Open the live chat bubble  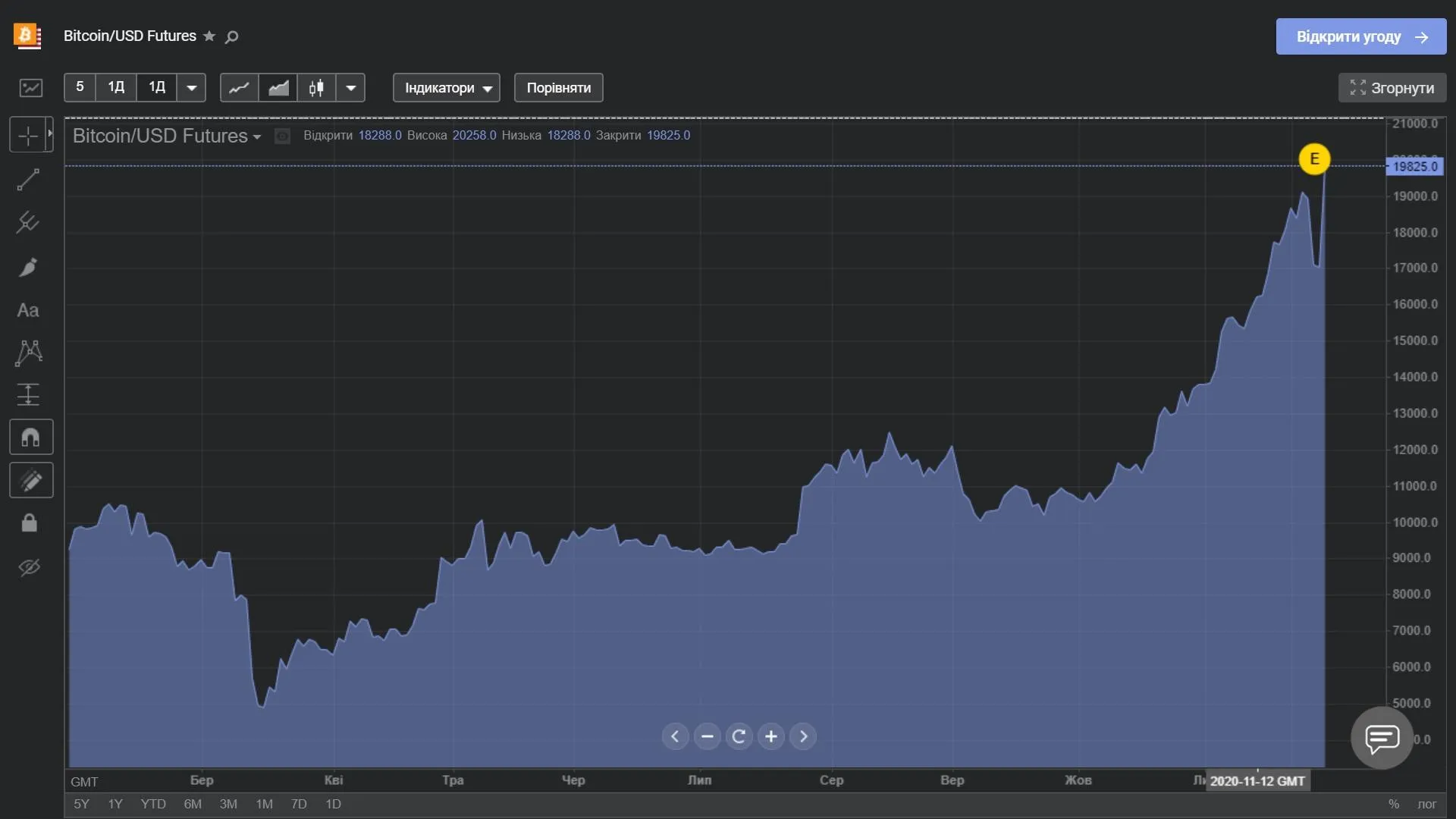(1382, 738)
